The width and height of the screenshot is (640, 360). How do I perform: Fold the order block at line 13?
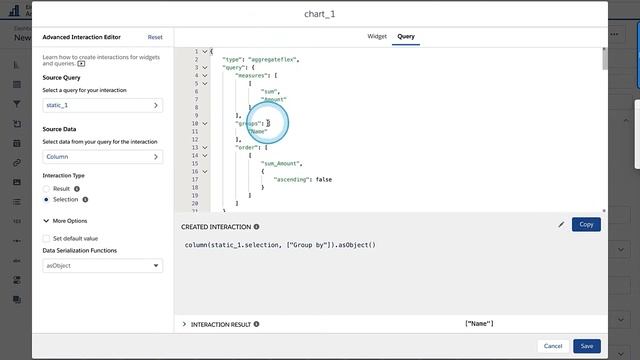click(205, 148)
